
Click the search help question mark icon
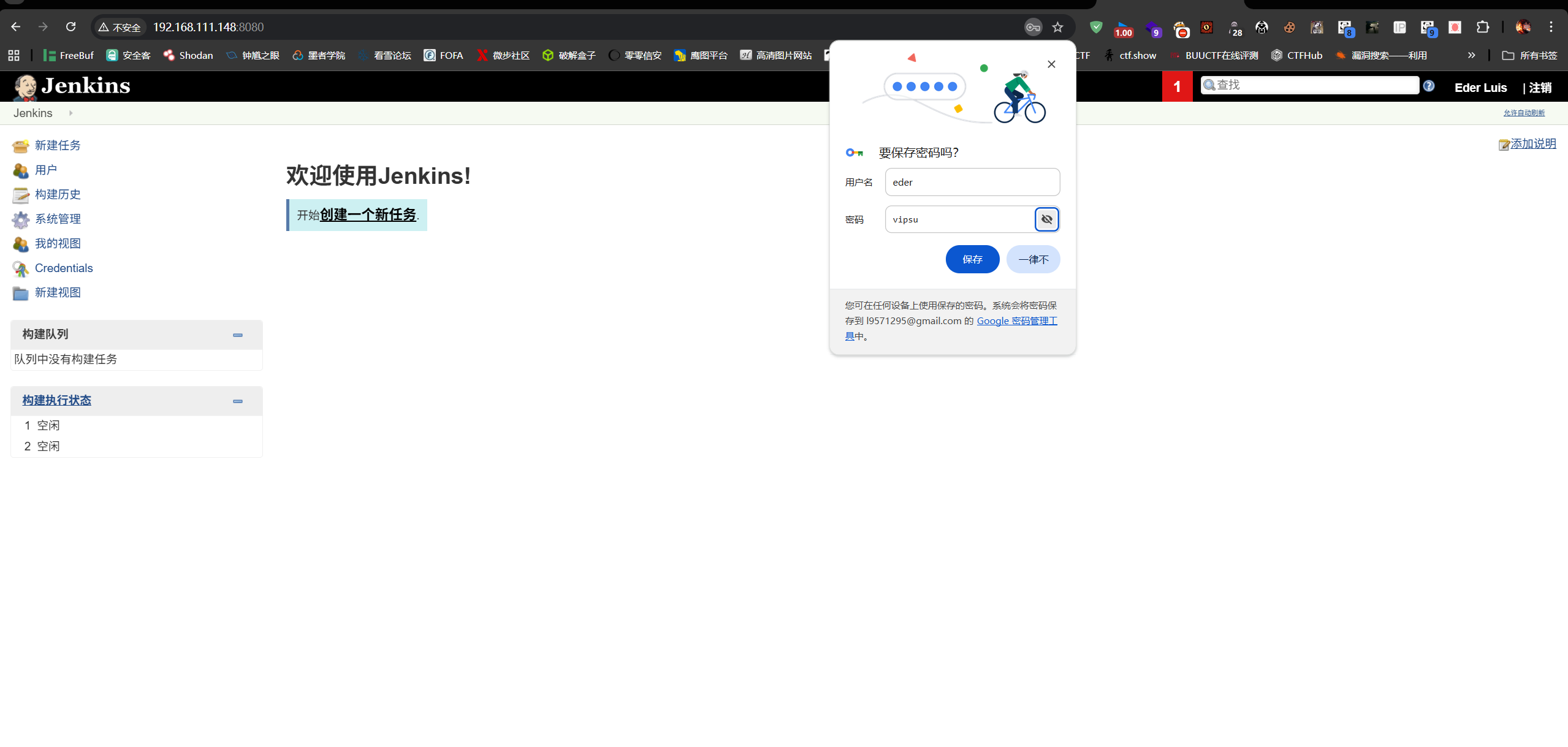pyautogui.click(x=1429, y=86)
